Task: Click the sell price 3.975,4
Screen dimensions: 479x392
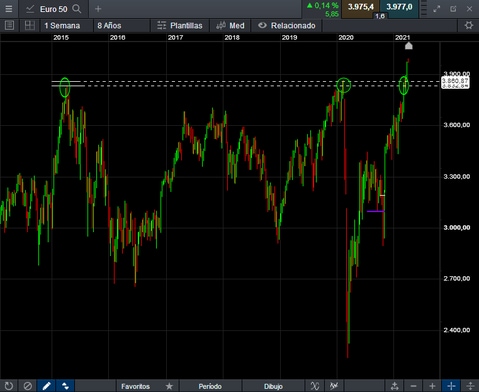Action: coord(361,8)
